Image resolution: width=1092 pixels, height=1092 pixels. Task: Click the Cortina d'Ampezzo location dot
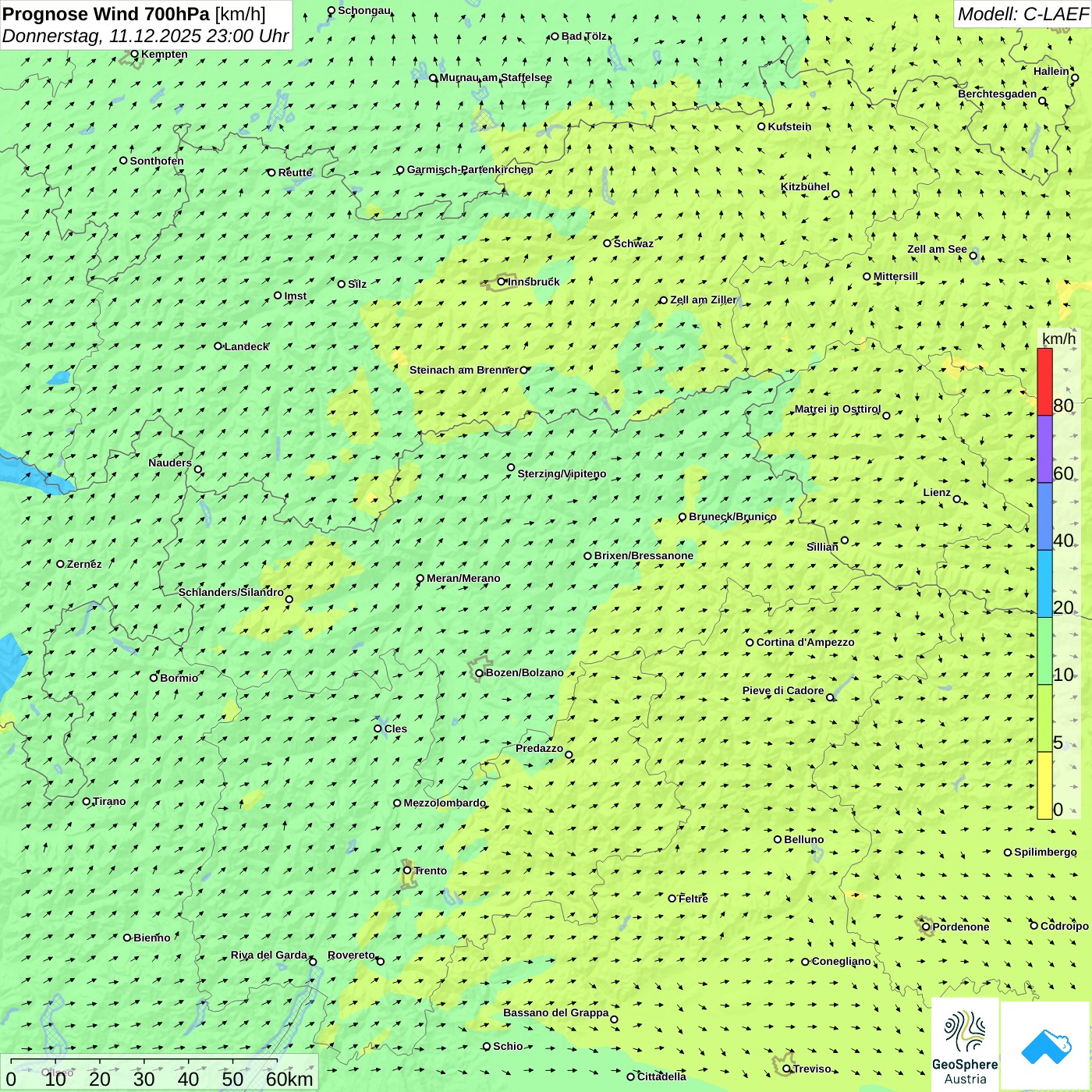(750, 643)
